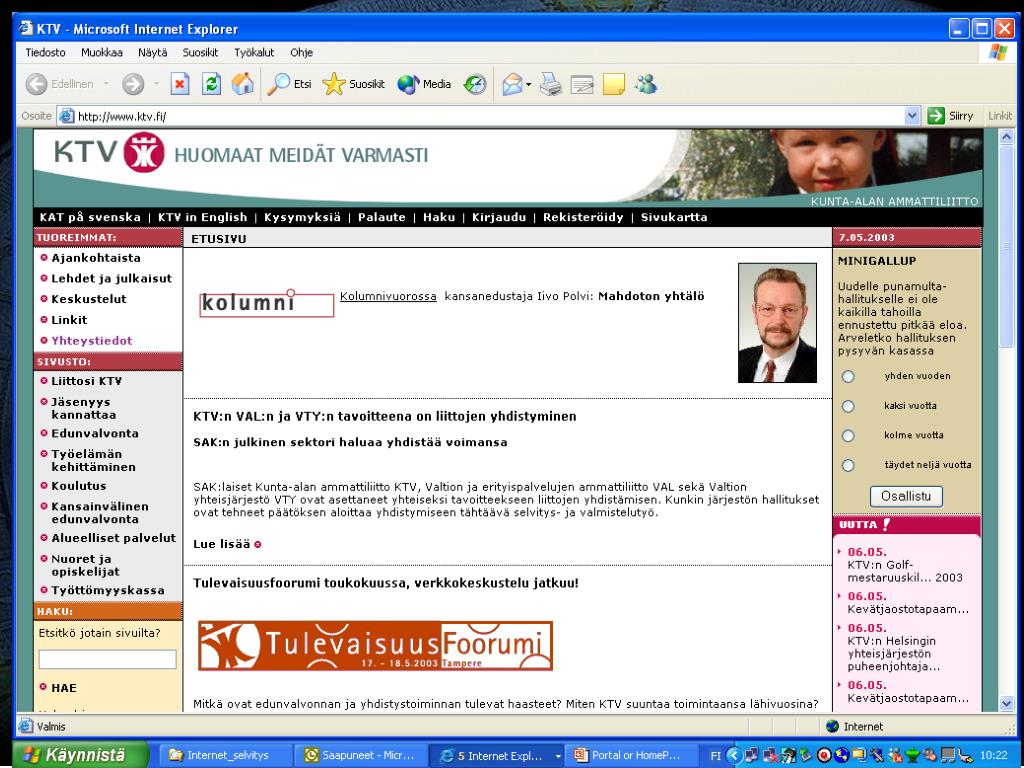Open the Ohje menu
1024x768 pixels.
(x=301, y=53)
